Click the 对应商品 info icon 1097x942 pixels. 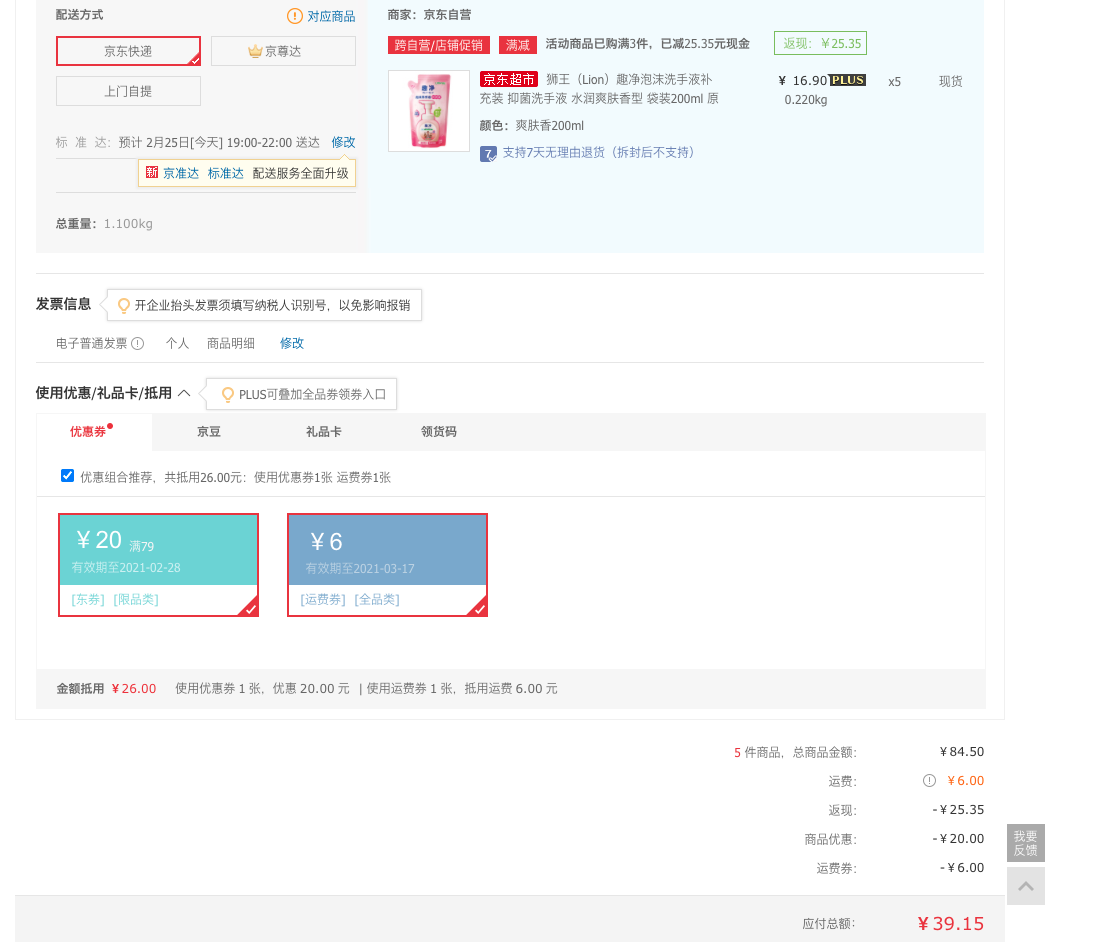point(295,16)
